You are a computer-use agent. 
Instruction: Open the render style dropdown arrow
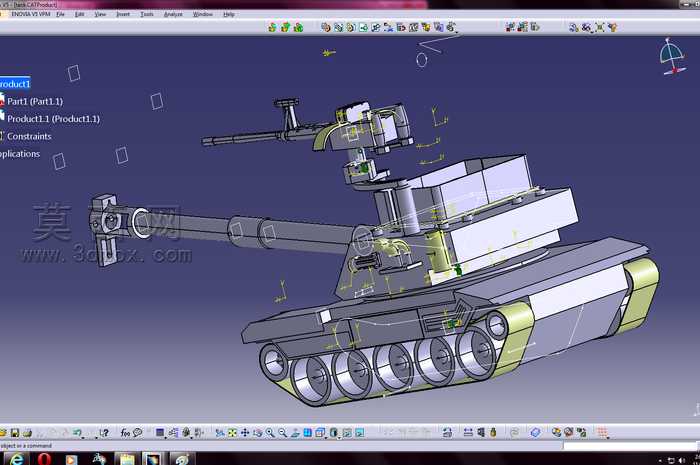[x=339, y=436]
